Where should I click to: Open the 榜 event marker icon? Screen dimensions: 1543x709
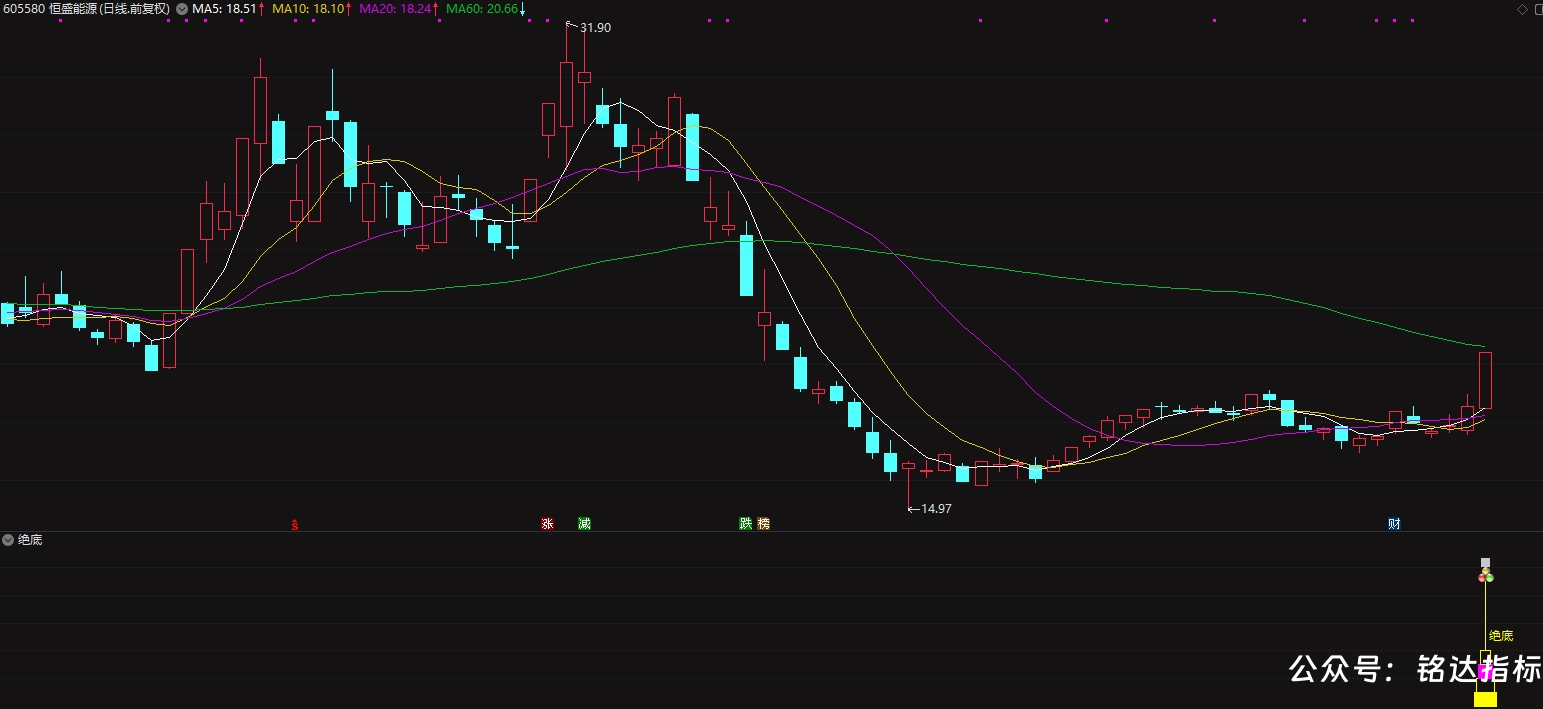click(x=764, y=524)
